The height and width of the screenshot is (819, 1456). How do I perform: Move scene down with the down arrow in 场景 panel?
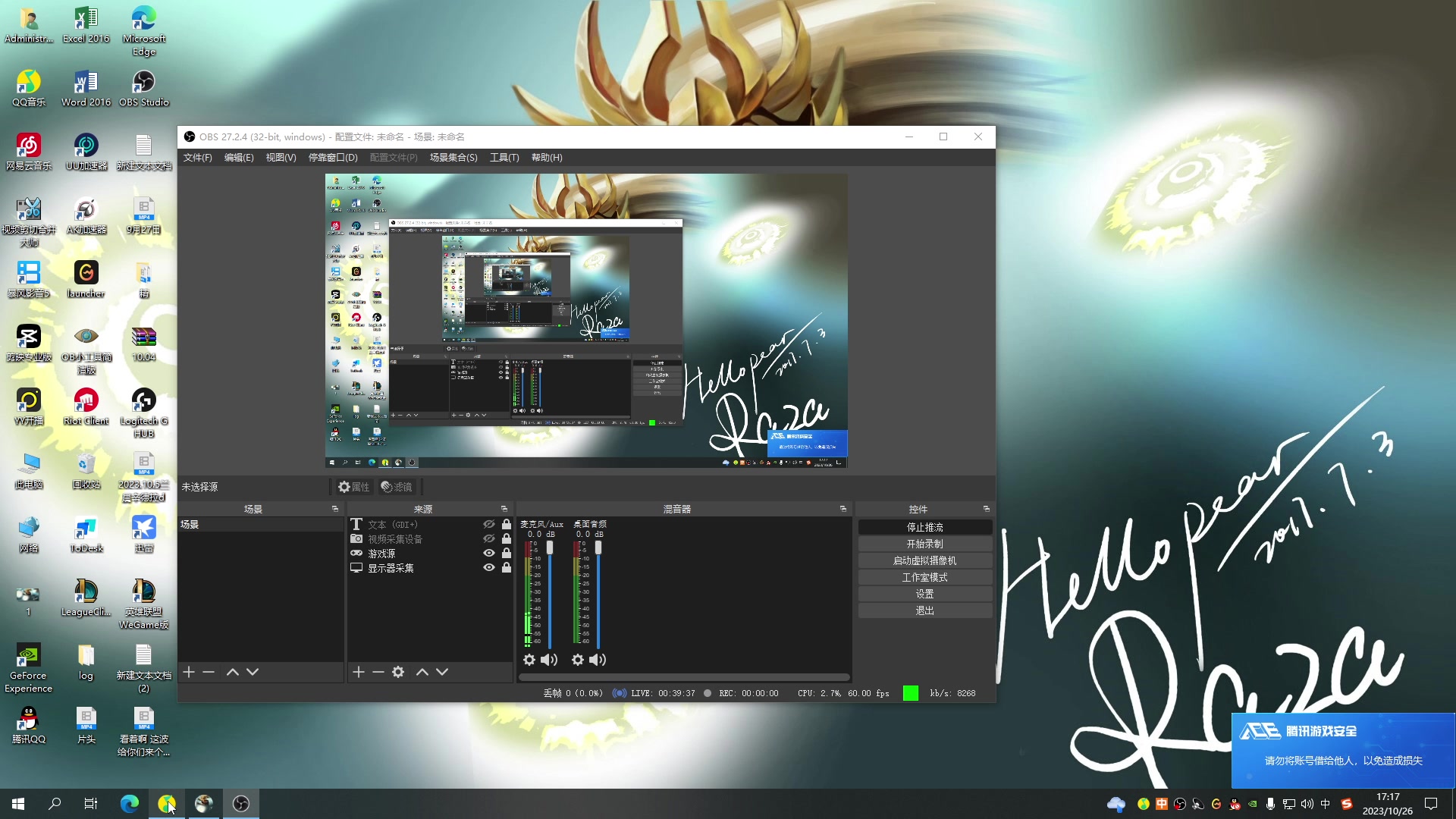coord(253,672)
